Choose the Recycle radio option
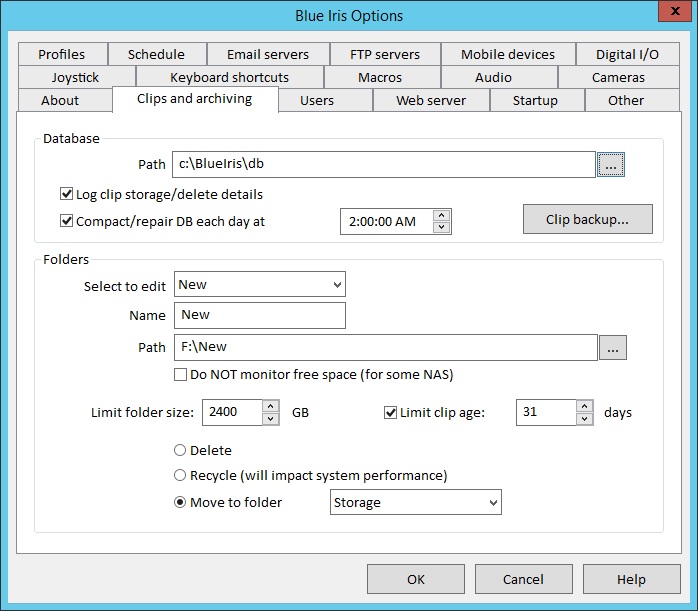This screenshot has height=611, width=698. 180,475
